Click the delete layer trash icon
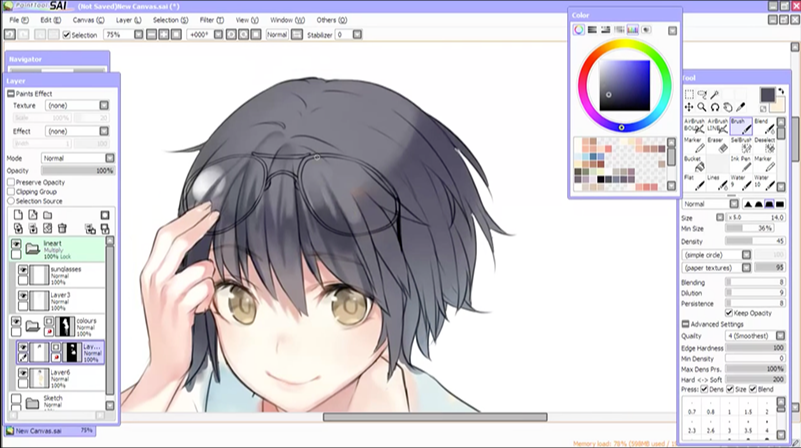This screenshot has width=801, height=448. [x=61, y=229]
